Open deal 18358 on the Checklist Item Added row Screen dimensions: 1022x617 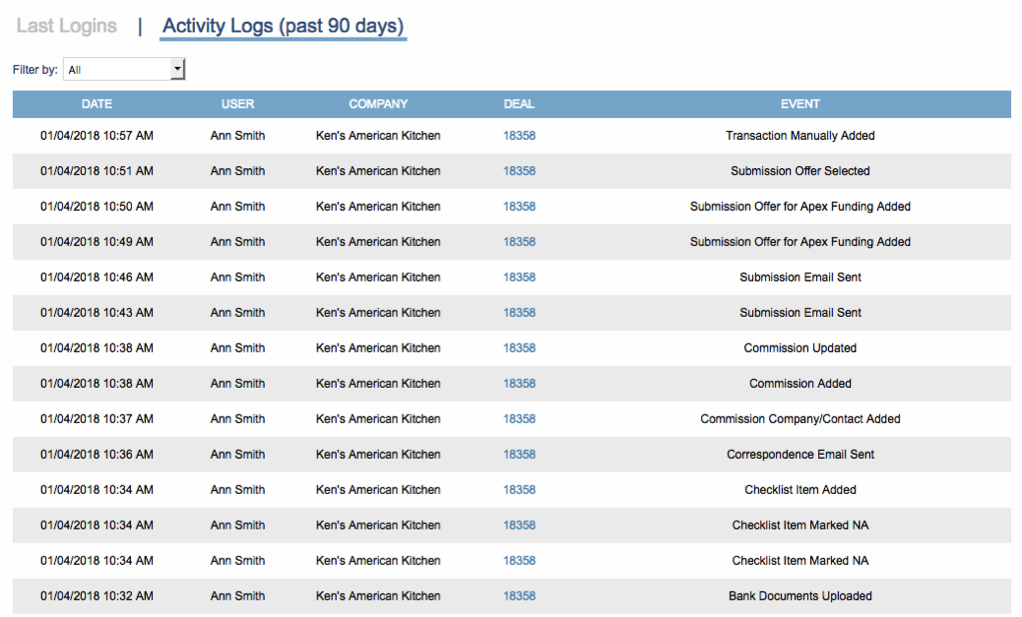519,490
